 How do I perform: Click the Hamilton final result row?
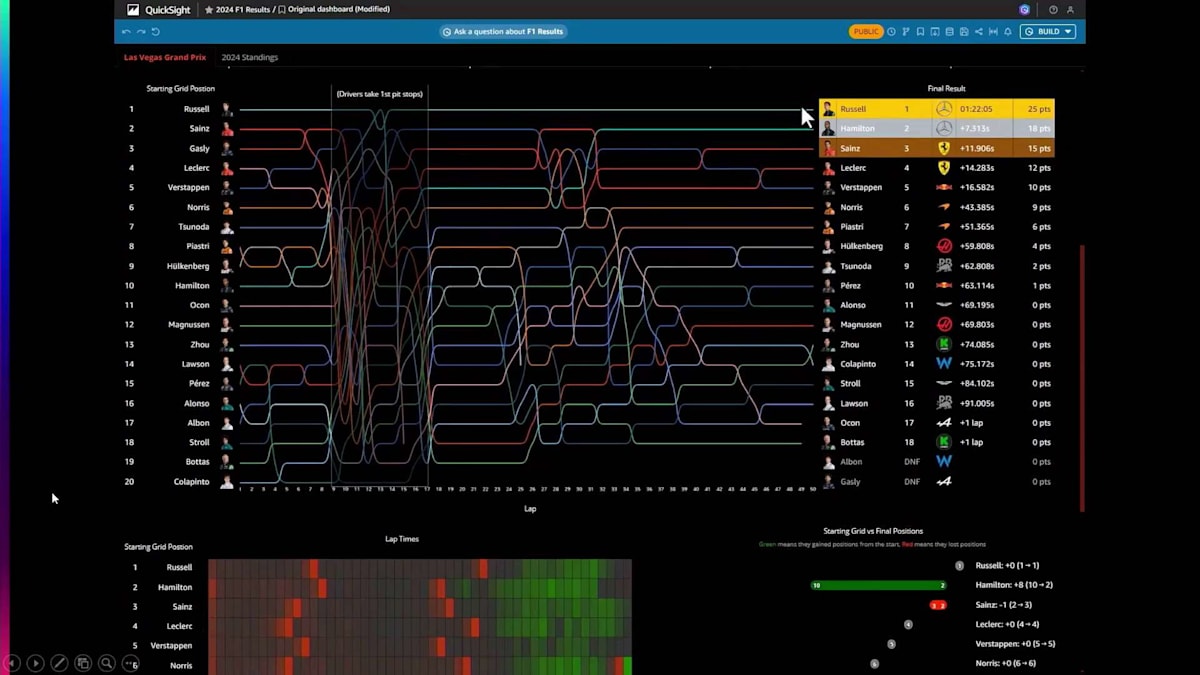pos(937,128)
